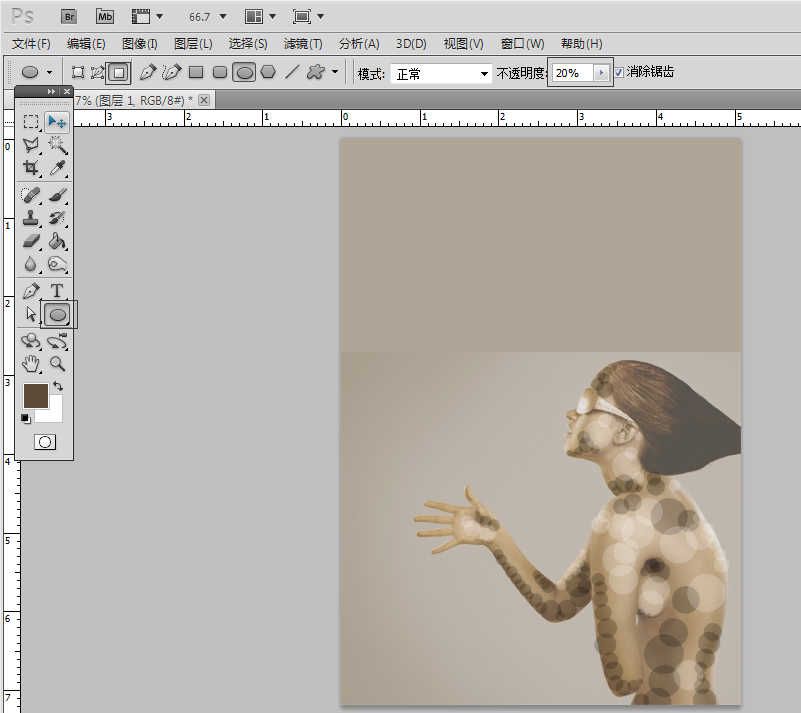Select the Eyedropper tool
The image size is (801, 713).
point(57,168)
